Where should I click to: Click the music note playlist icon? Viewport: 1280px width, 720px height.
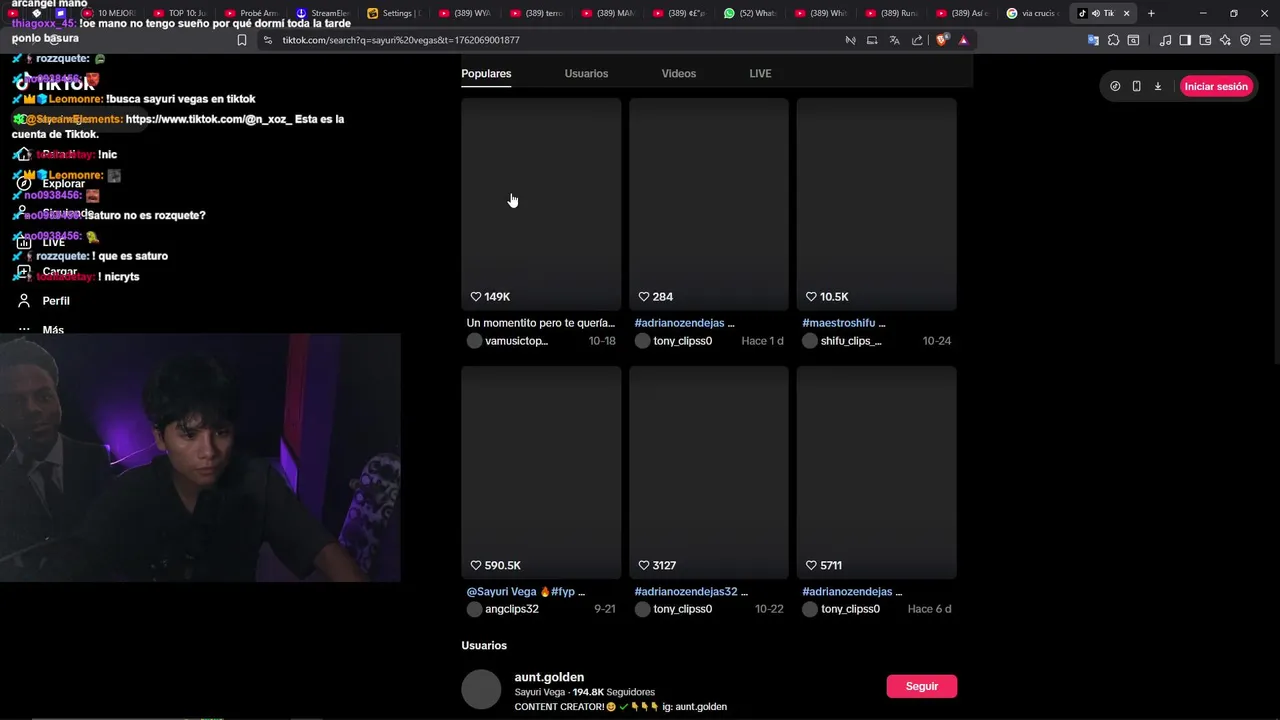[x=1165, y=40]
